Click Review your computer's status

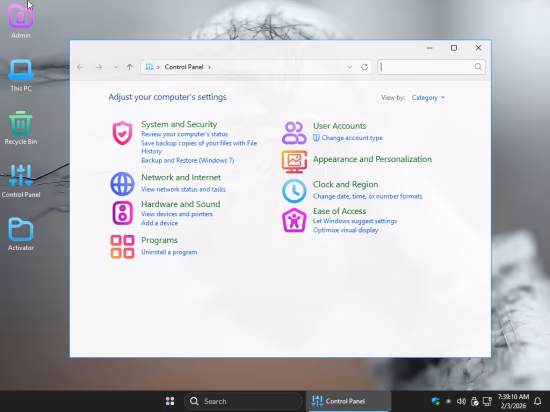point(185,134)
